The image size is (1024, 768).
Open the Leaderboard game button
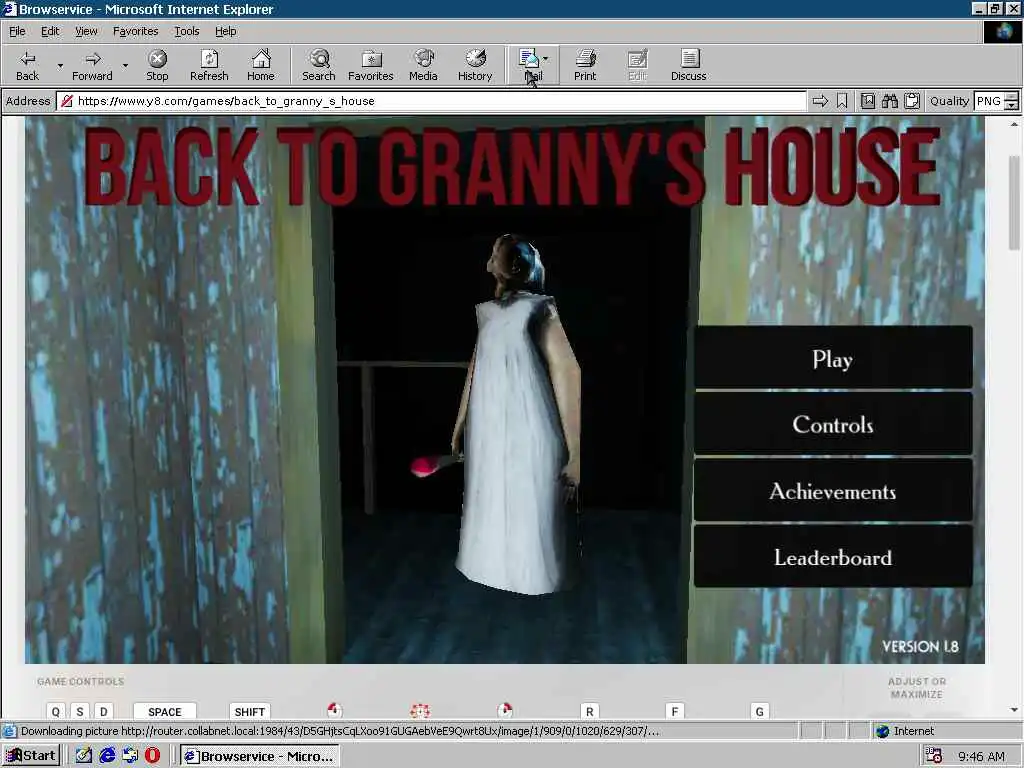[x=833, y=557]
